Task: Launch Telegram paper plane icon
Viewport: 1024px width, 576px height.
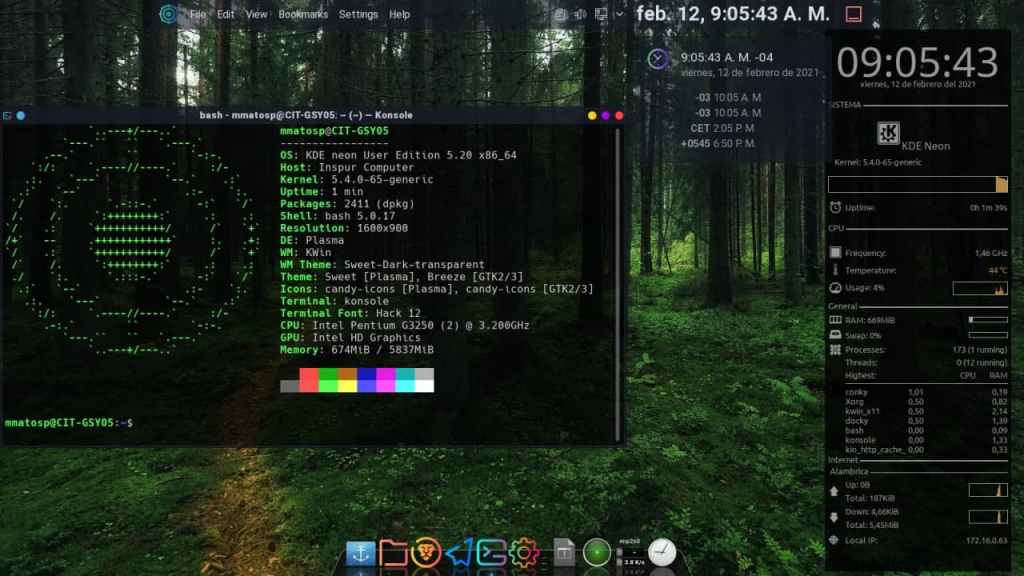Action: 458,552
